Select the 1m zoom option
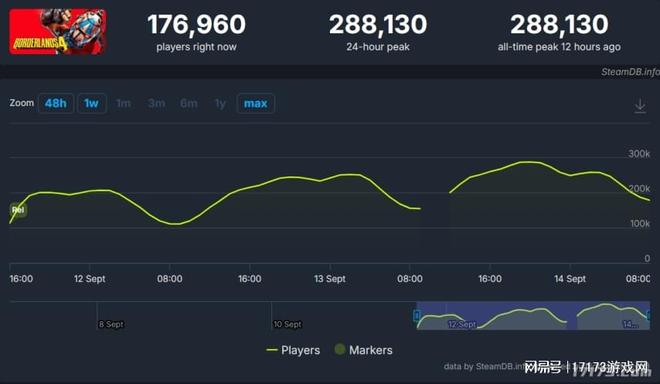This screenshot has height=384, width=660. coord(123,103)
